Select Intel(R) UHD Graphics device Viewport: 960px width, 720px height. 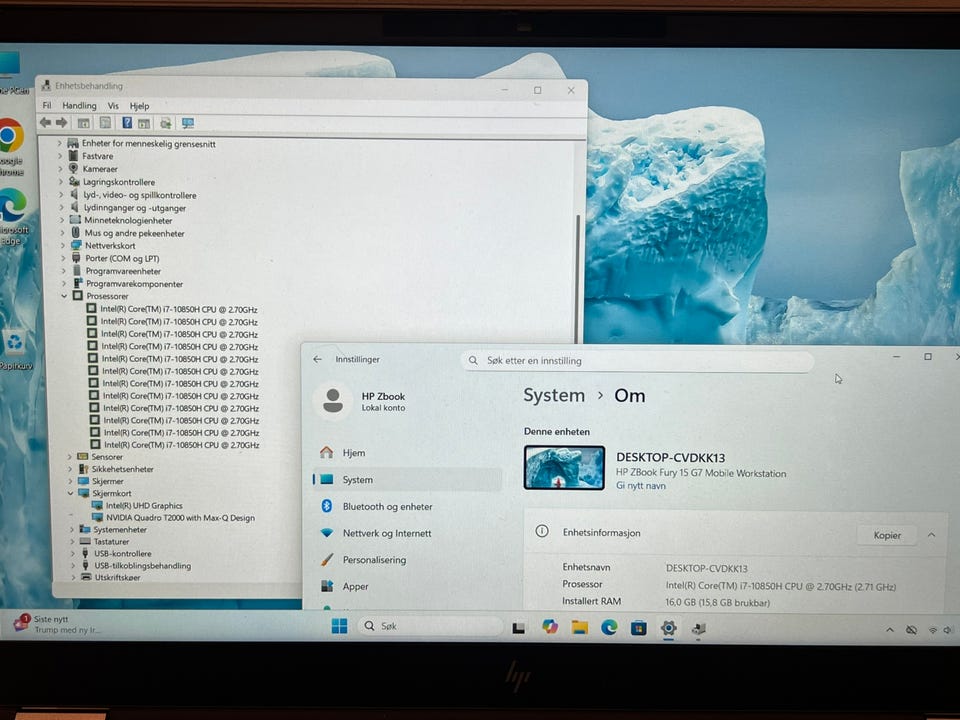tap(144, 506)
